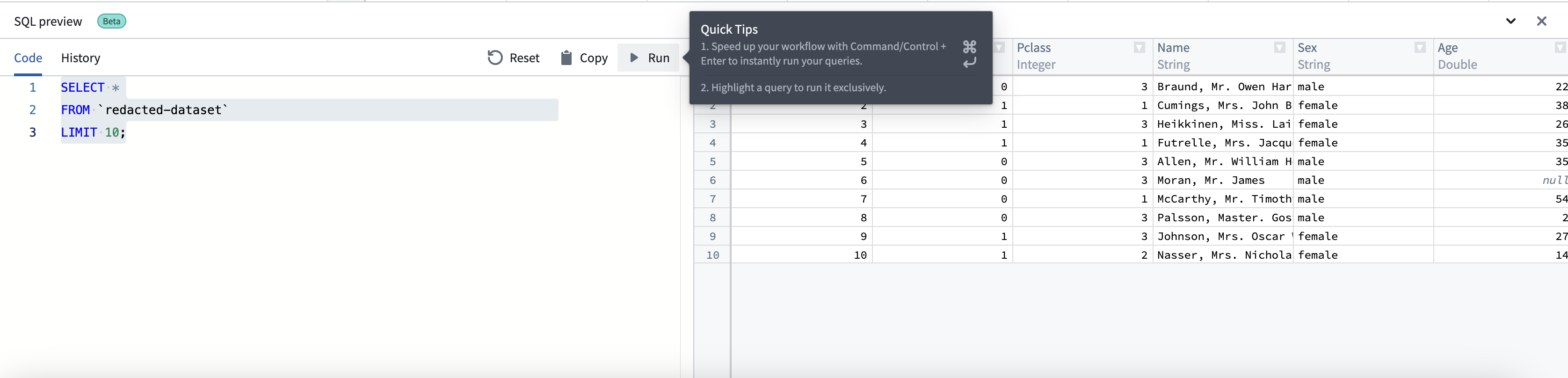
Task: Click row header number 10
Action: point(712,255)
